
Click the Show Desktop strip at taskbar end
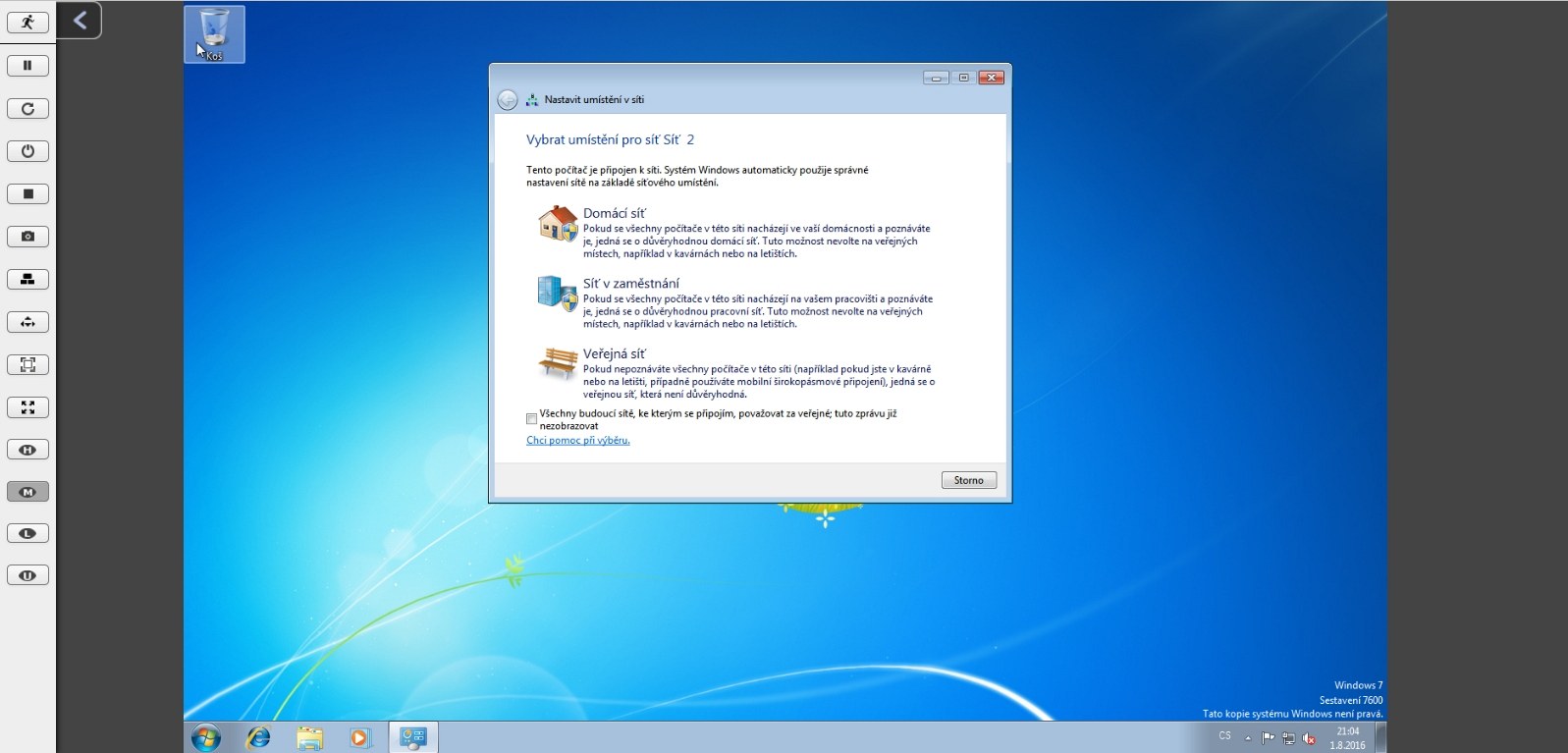pos(1380,738)
